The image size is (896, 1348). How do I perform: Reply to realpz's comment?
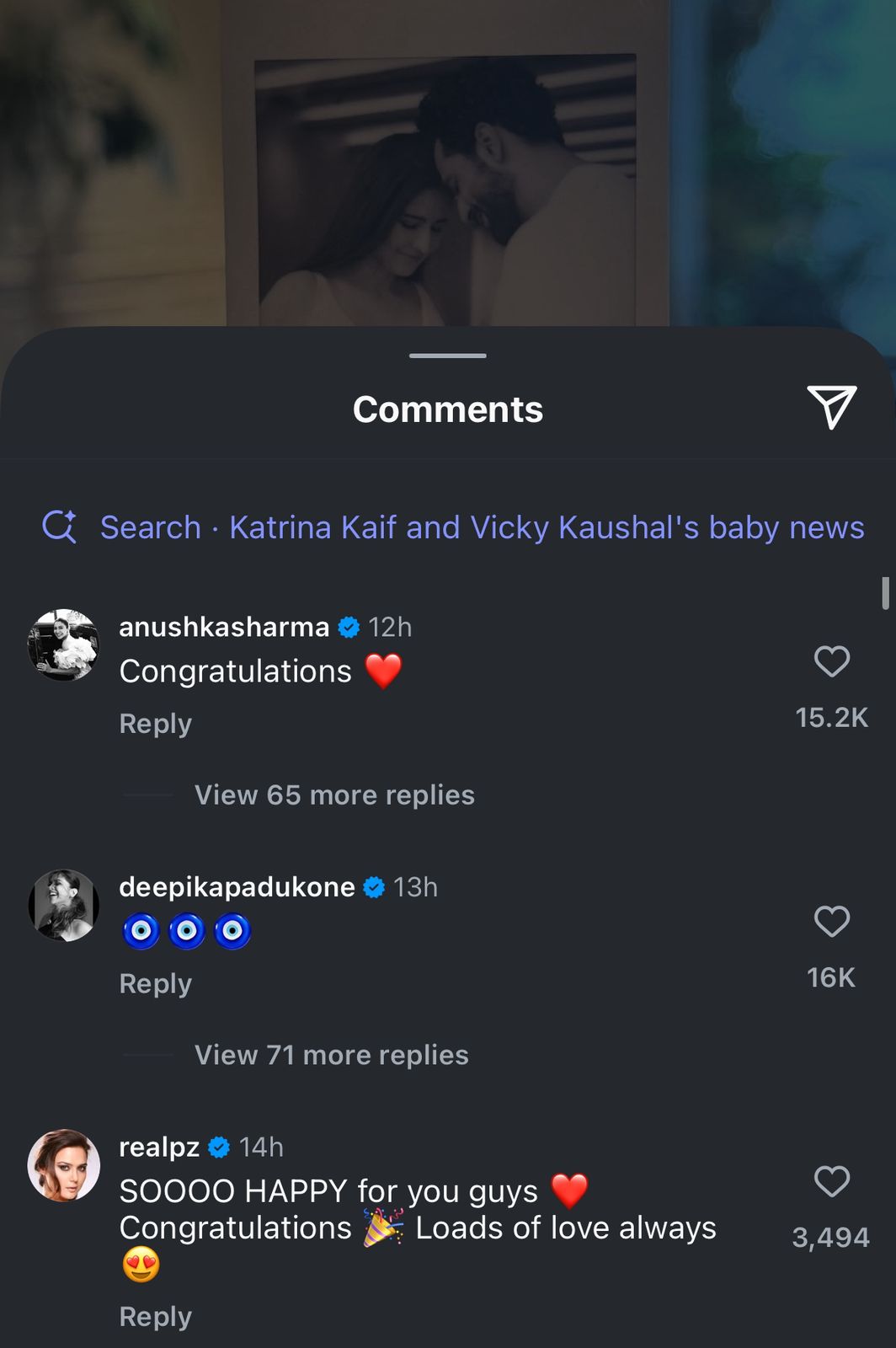point(156,1316)
